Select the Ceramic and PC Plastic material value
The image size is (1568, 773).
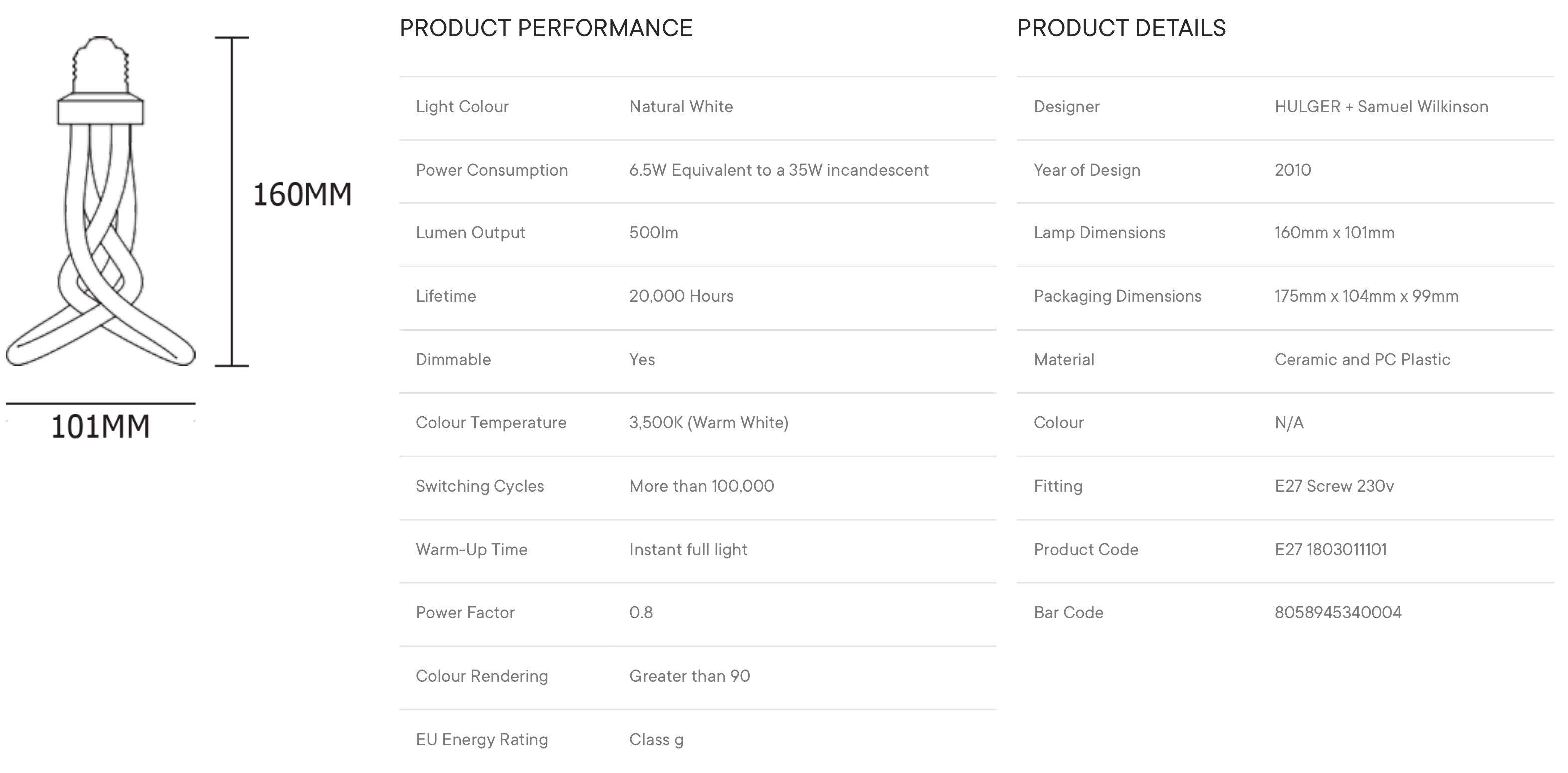pos(1362,359)
